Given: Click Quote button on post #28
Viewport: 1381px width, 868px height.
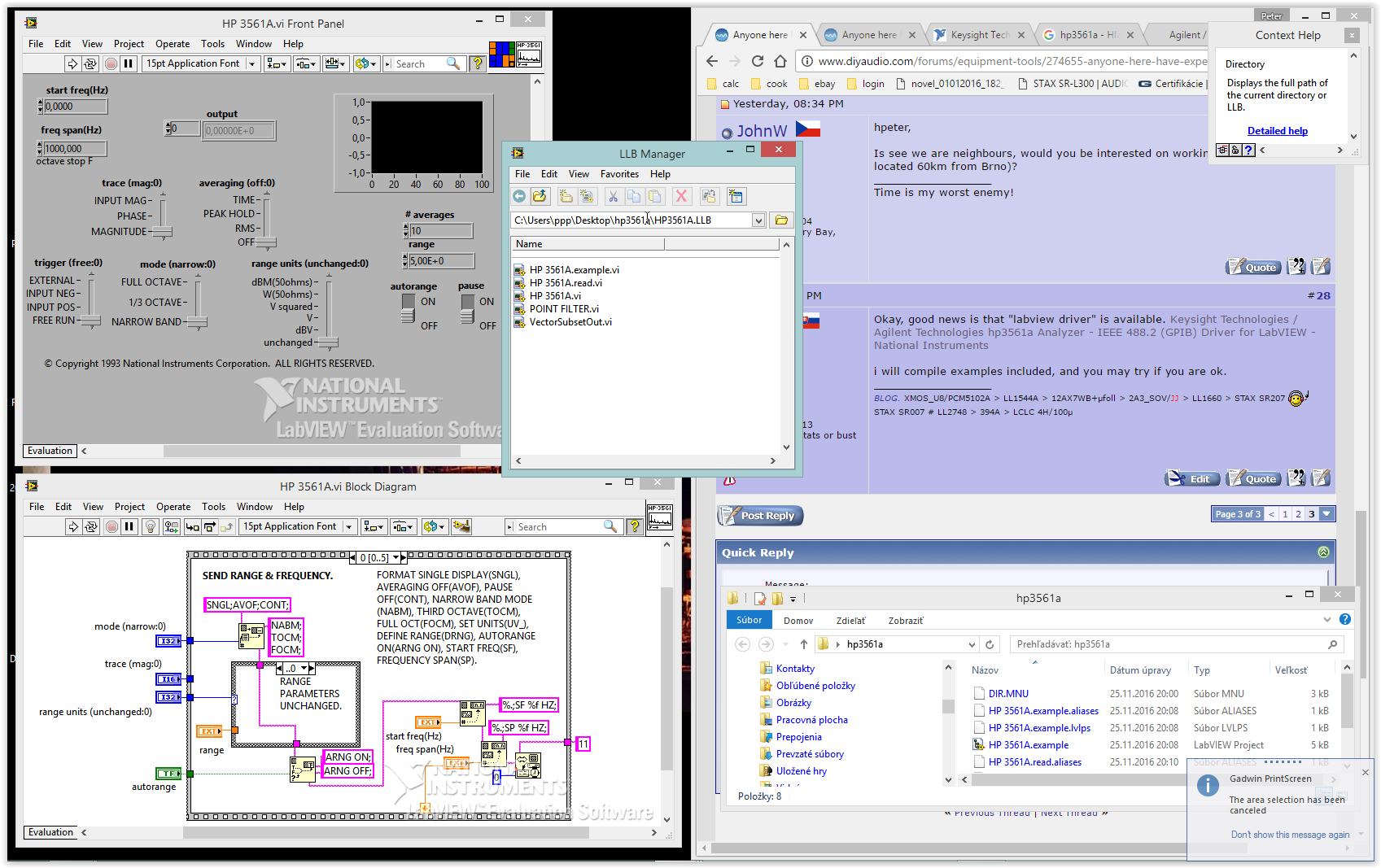Looking at the screenshot, I should [x=1253, y=479].
